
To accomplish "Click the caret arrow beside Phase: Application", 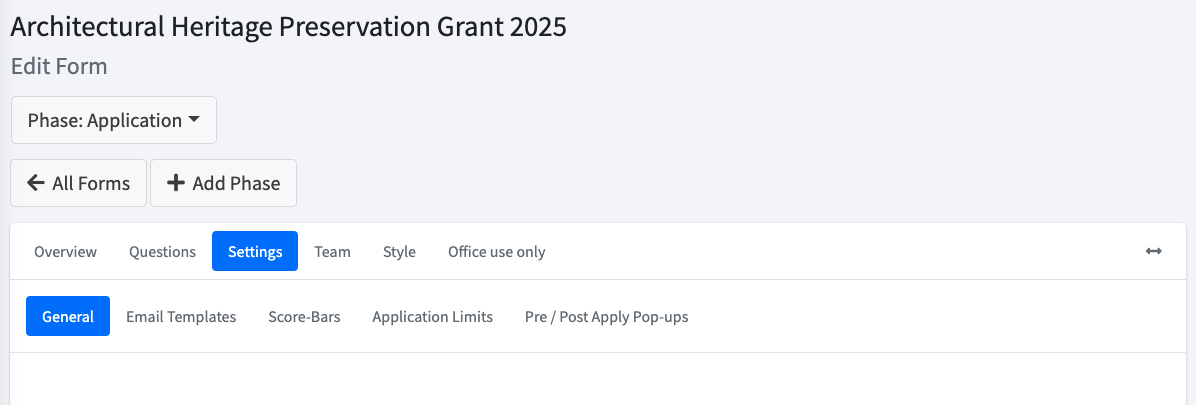I will pos(194,120).
